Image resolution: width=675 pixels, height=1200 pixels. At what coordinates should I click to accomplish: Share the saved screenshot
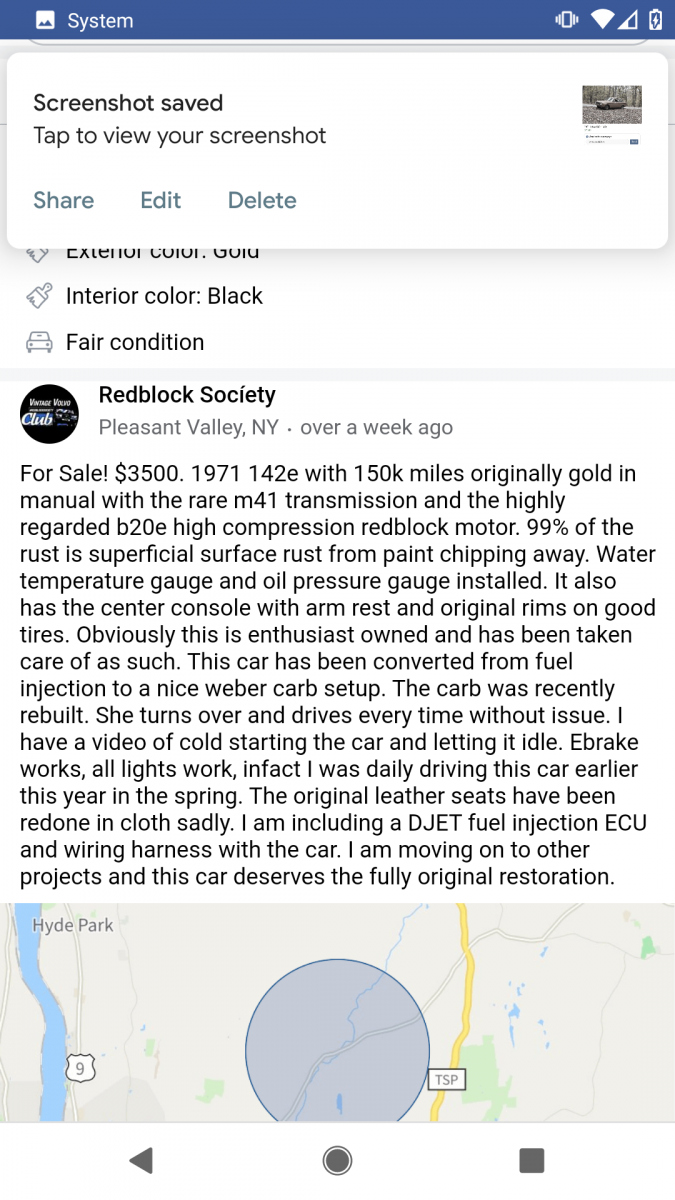[x=63, y=200]
